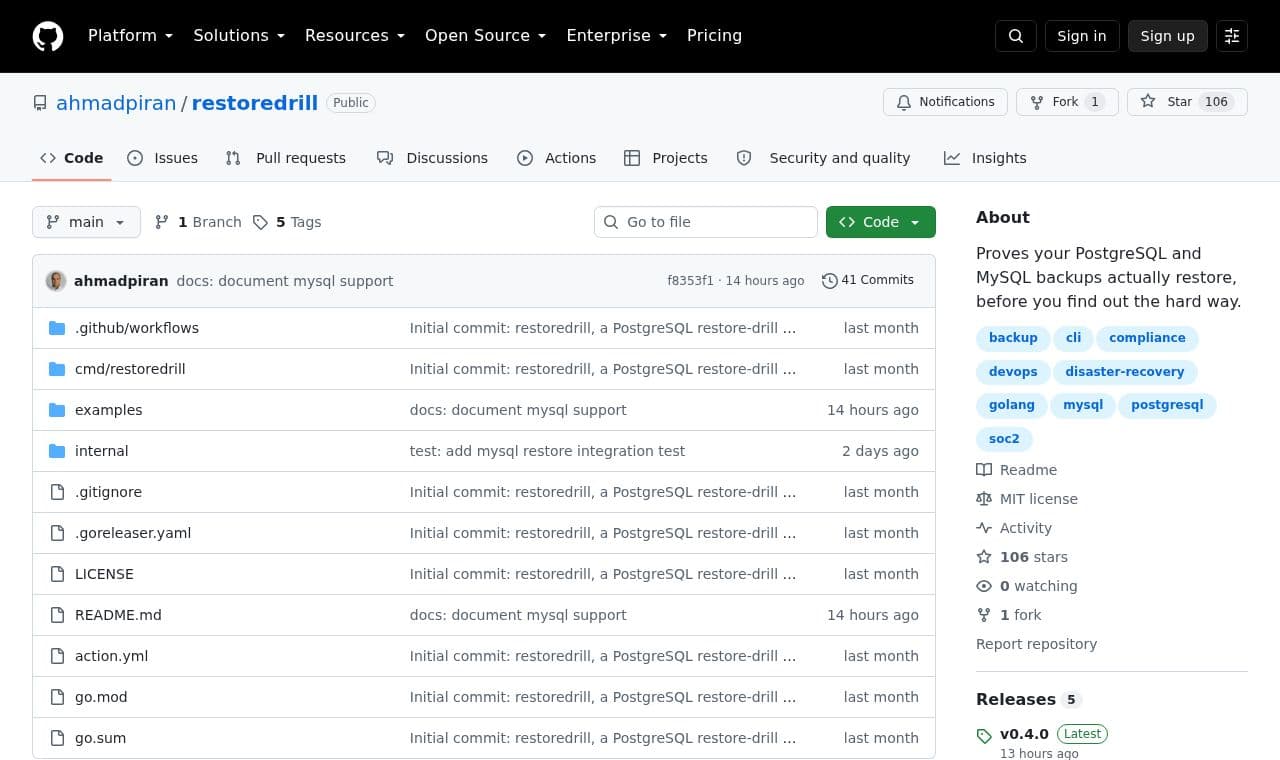Select the examples folder icon
Screen dimensions: 1280x760
[x=57, y=410]
